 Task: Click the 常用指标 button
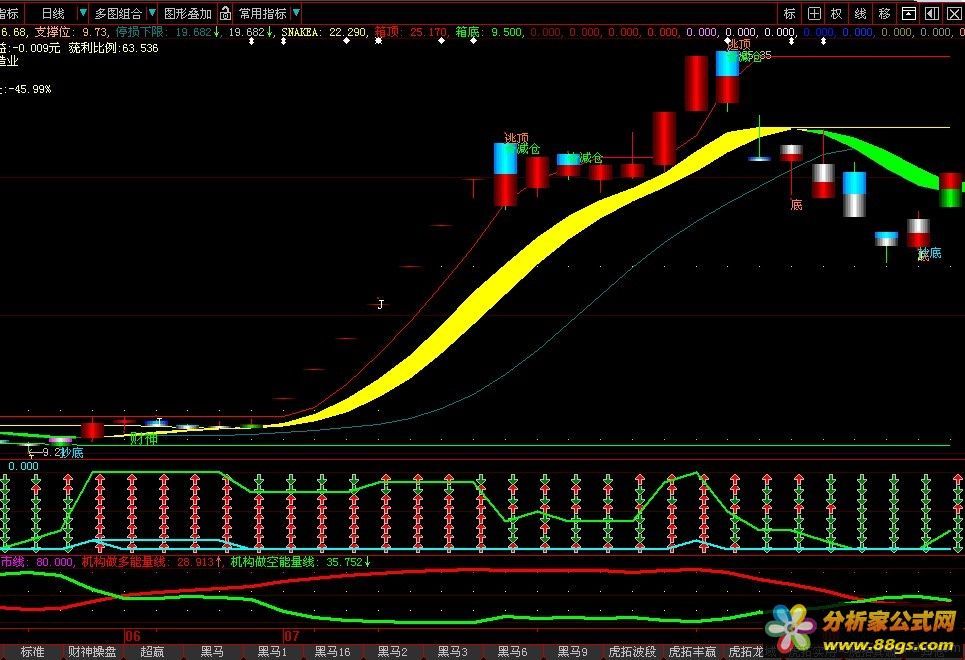[262, 13]
